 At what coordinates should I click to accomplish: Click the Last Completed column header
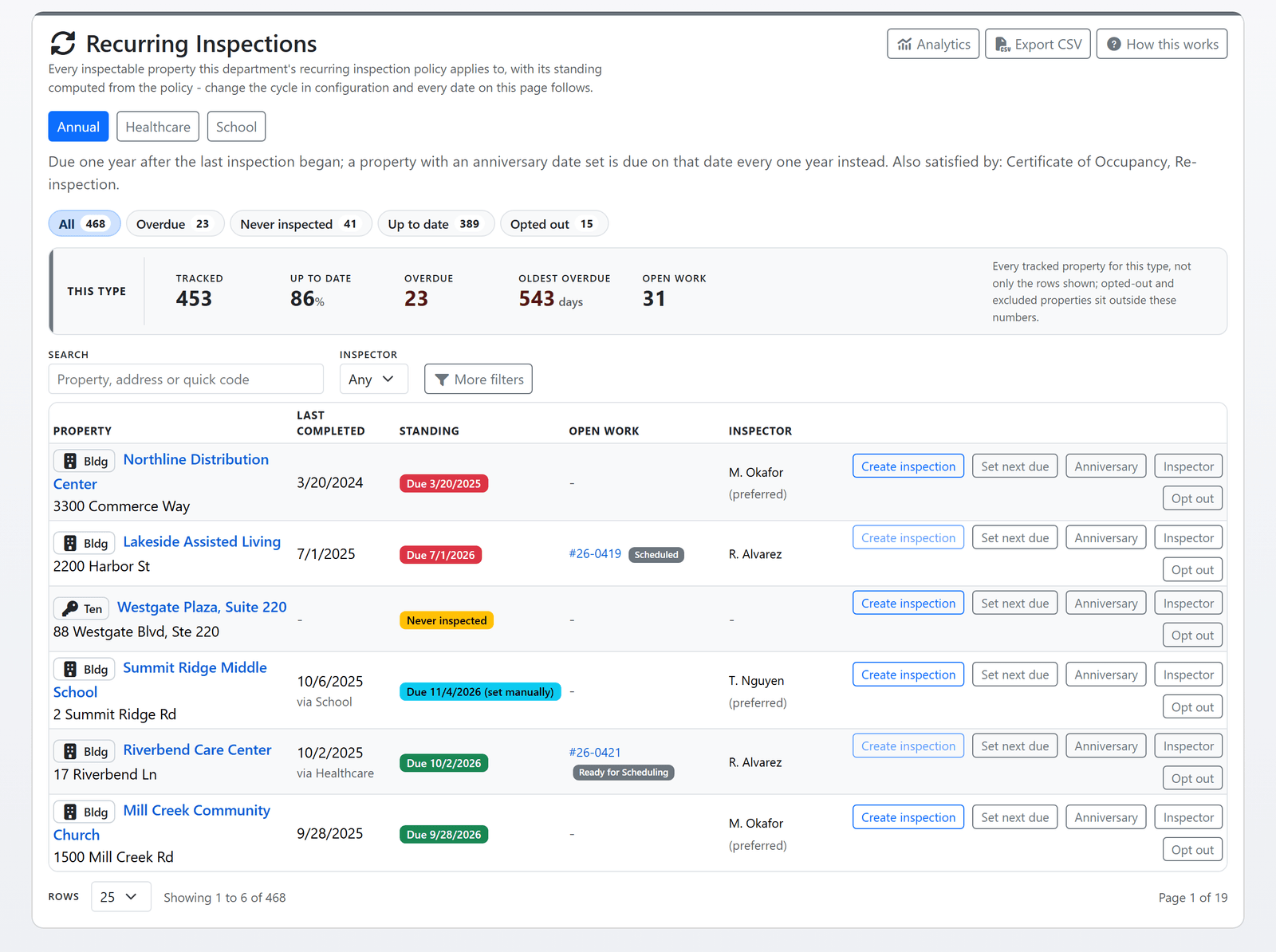click(x=331, y=423)
